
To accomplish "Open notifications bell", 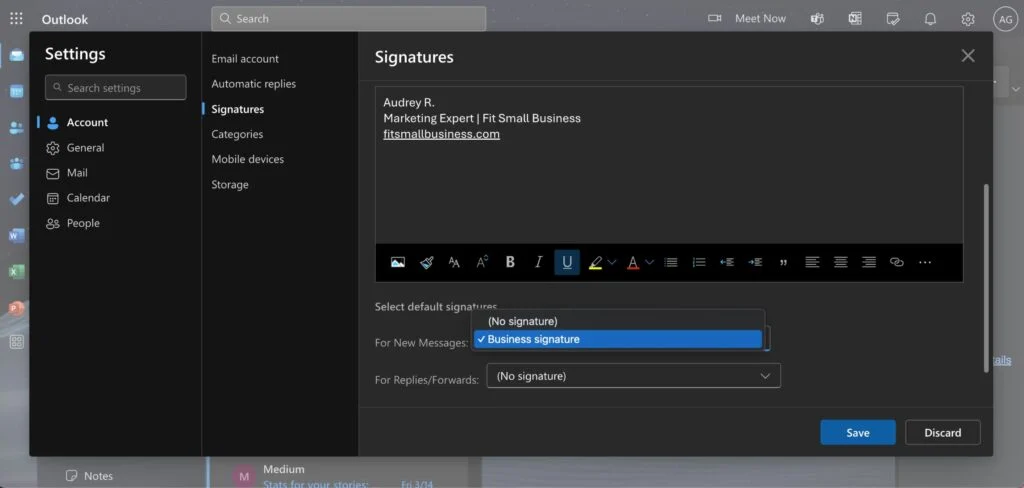I will pos(930,19).
